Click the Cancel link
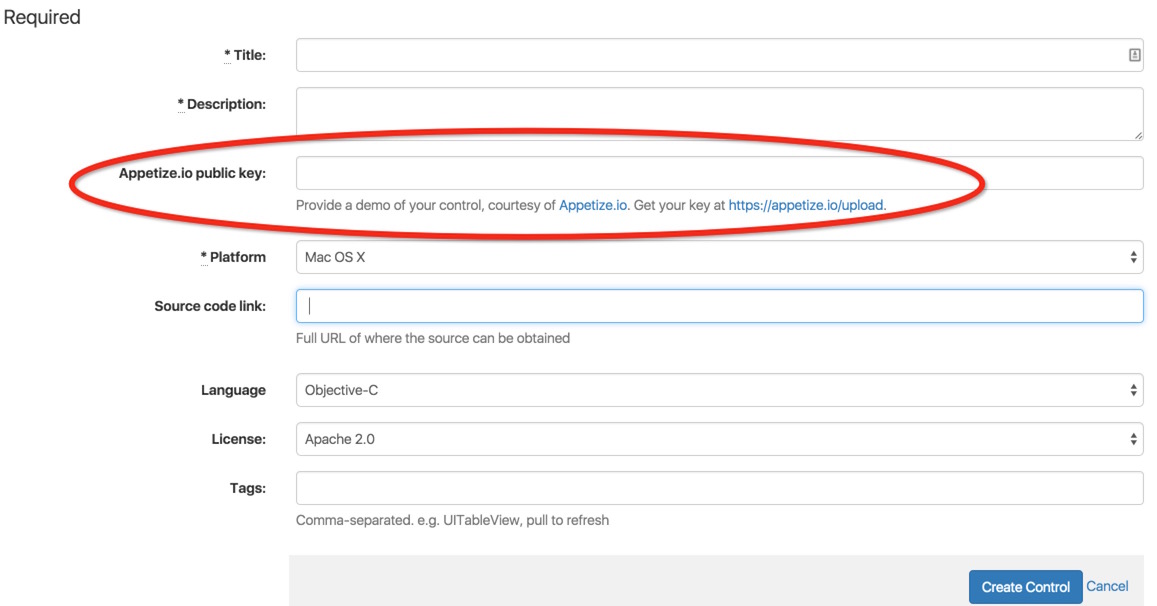1157x606 pixels. 1107,587
